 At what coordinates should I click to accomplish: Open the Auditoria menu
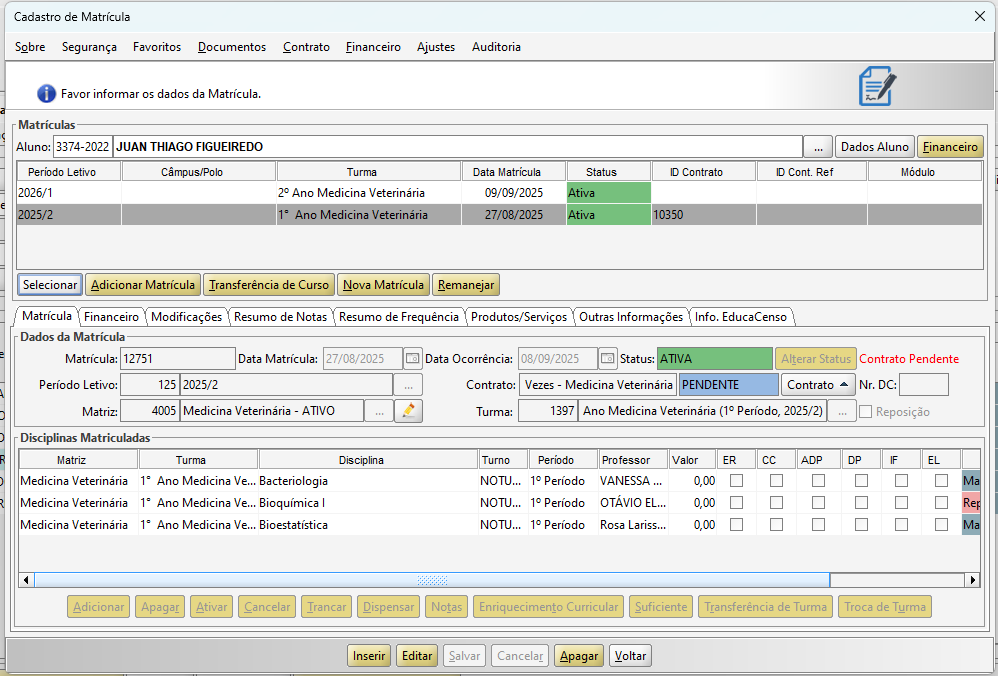(496, 46)
